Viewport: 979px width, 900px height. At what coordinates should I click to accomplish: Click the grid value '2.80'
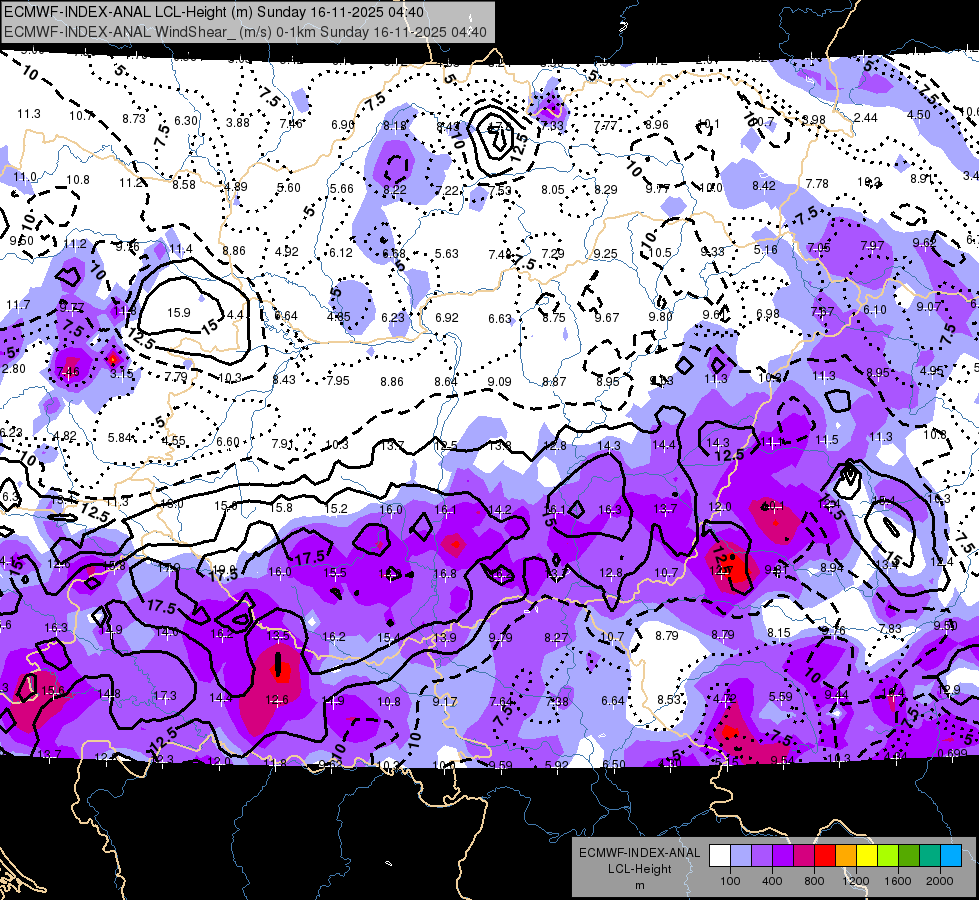click(x=14, y=368)
